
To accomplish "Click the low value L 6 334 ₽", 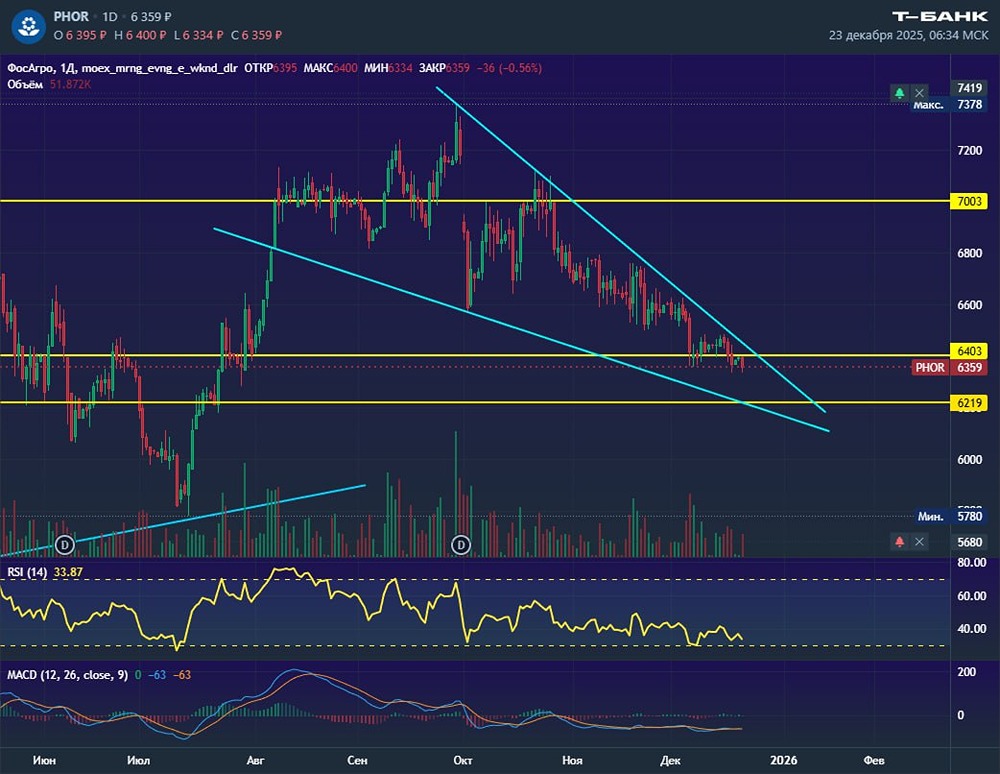I will [198, 35].
